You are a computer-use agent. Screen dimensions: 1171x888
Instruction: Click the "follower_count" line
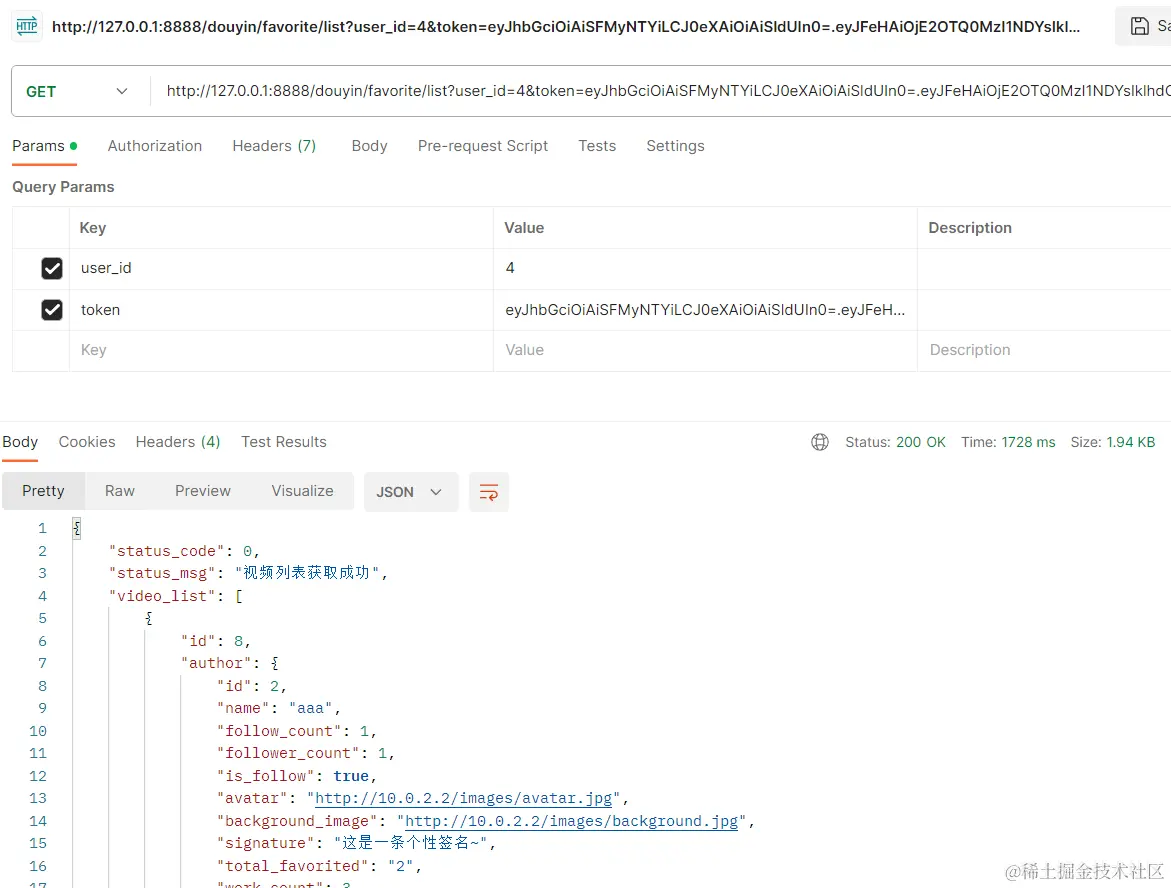click(305, 754)
